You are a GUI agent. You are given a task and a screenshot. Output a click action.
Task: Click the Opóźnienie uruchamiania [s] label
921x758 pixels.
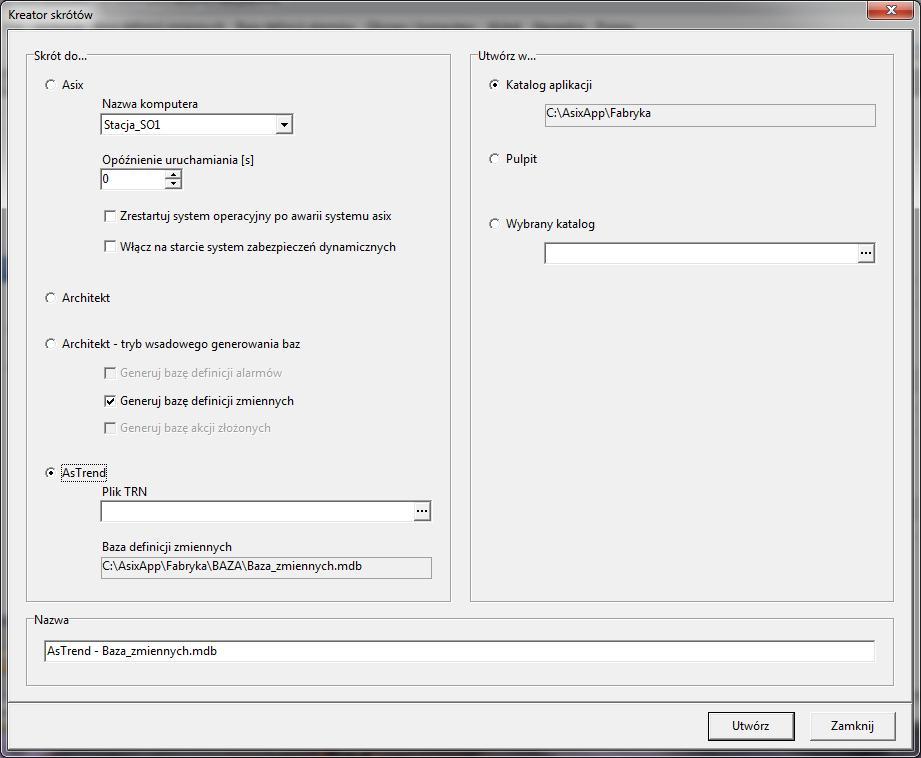click(x=178, y=160)
